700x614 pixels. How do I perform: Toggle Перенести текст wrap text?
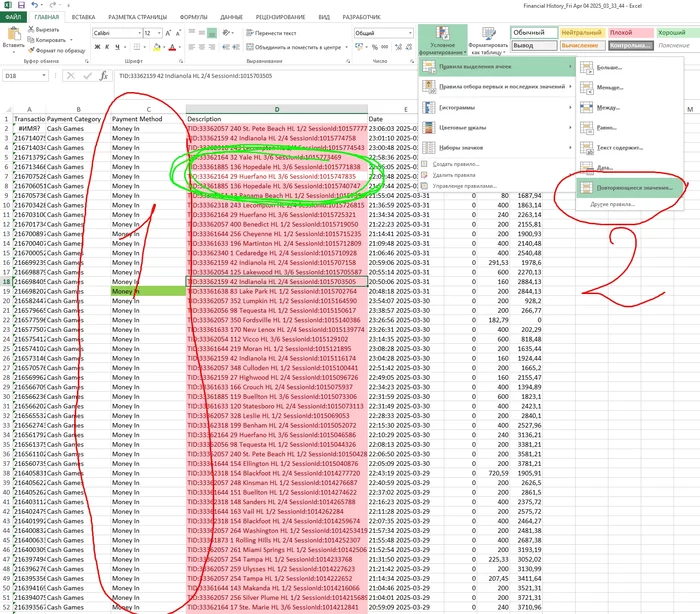[x=271, y=33]
